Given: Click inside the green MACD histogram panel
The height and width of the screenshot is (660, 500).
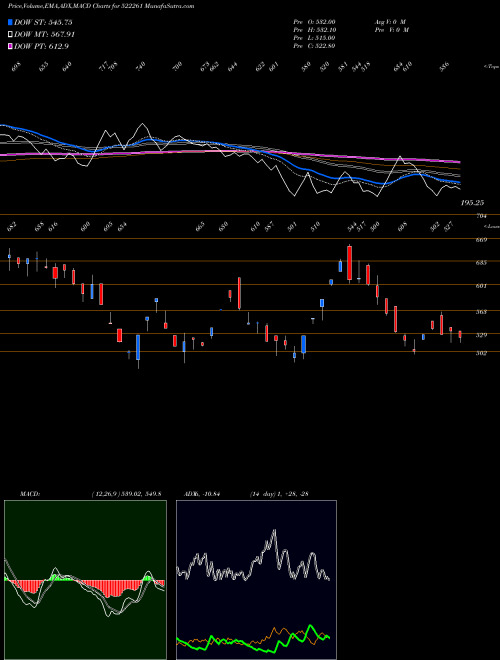Looking at the screenshot, I should pyautogui.click(x=85, y=580).
